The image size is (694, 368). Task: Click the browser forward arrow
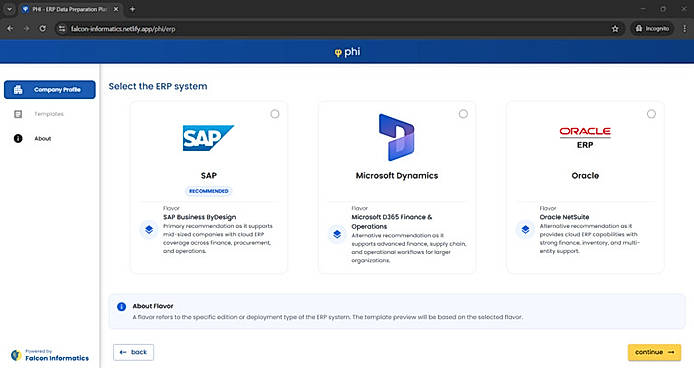pyautogui.click(x=27, y=28)
